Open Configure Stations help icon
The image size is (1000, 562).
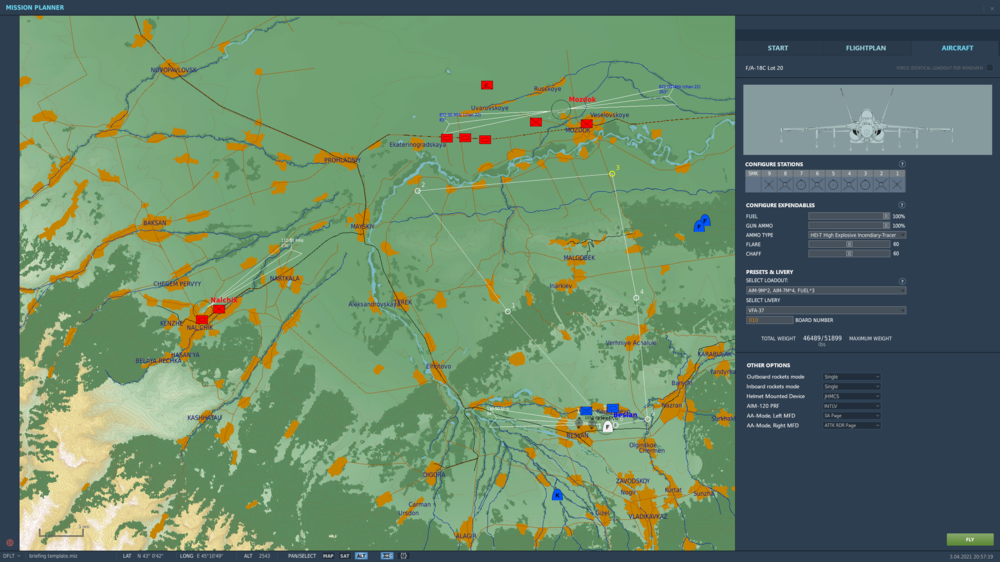(x=902, y=164)
